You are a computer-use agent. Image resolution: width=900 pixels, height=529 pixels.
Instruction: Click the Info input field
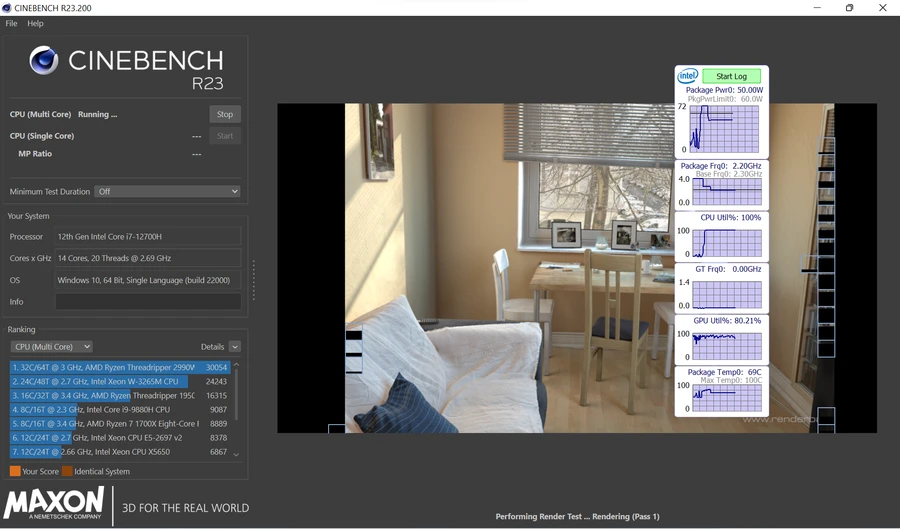click(x=148, y=302)
